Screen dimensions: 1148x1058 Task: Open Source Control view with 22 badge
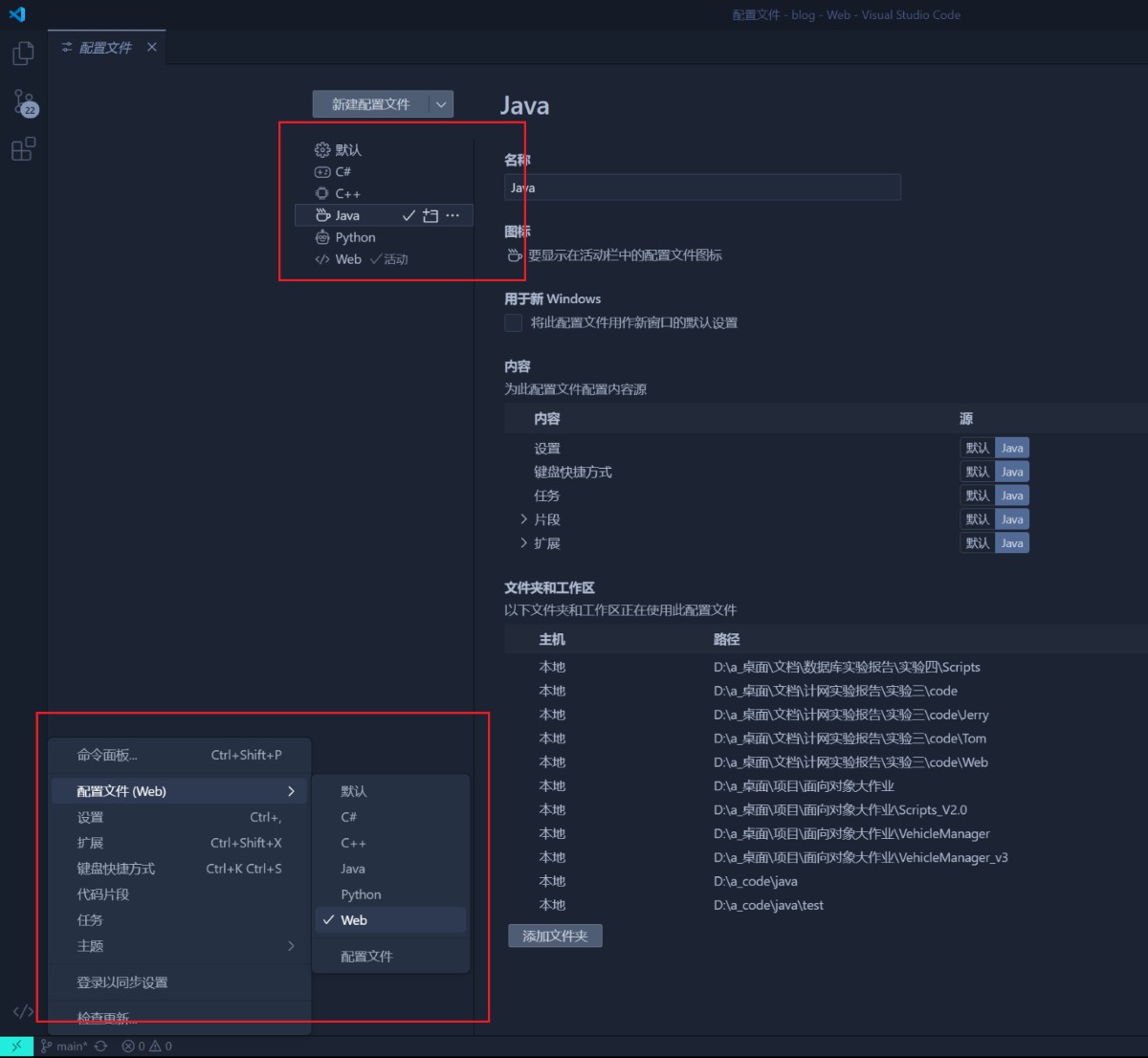24,102
